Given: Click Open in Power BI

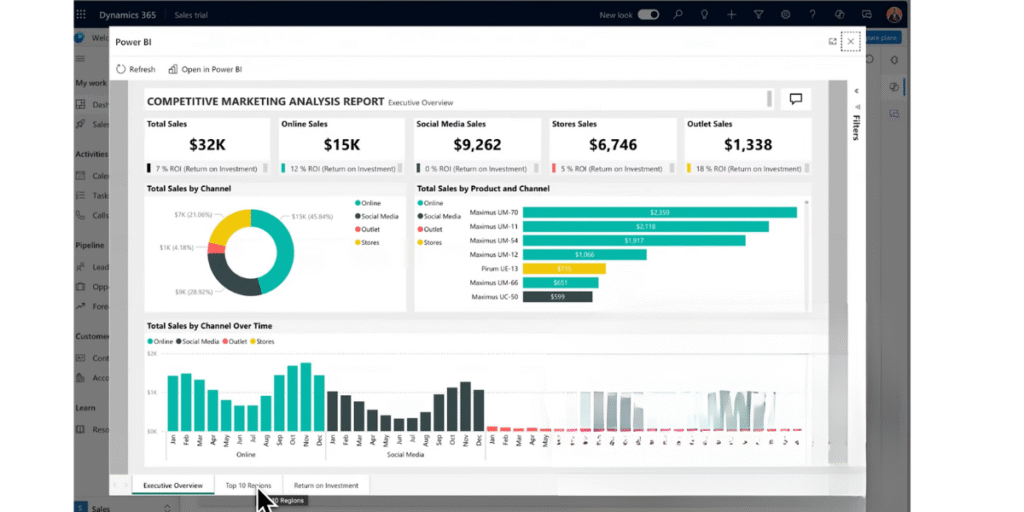Looking at the screenshot, I should point(205,69).
